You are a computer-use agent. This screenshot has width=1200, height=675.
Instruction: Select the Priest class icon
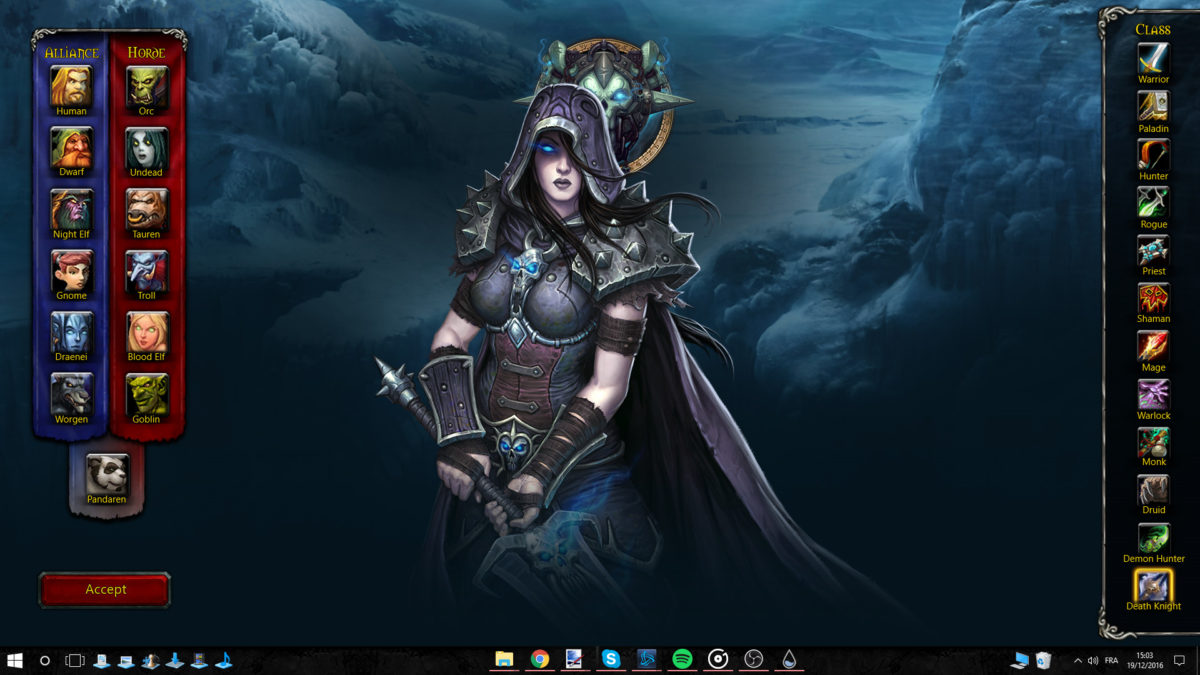tap(1152, 250)
